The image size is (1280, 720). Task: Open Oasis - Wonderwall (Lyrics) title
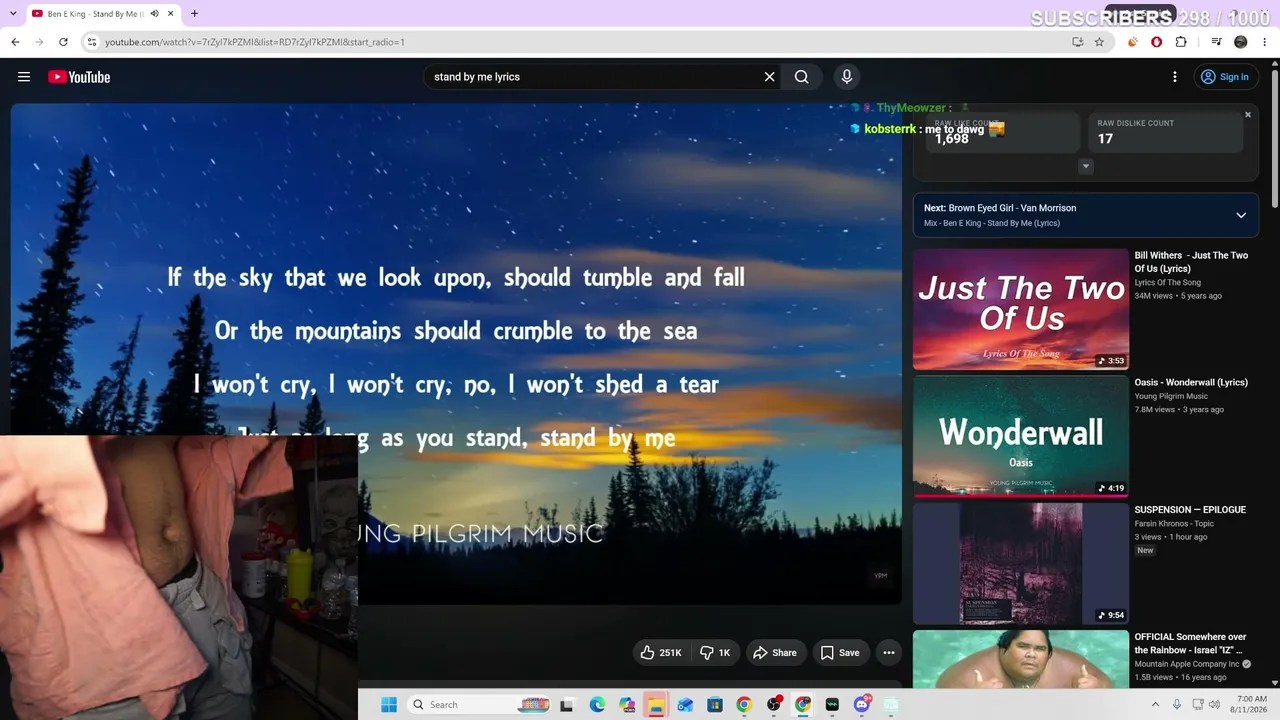tap(1191, 382)
